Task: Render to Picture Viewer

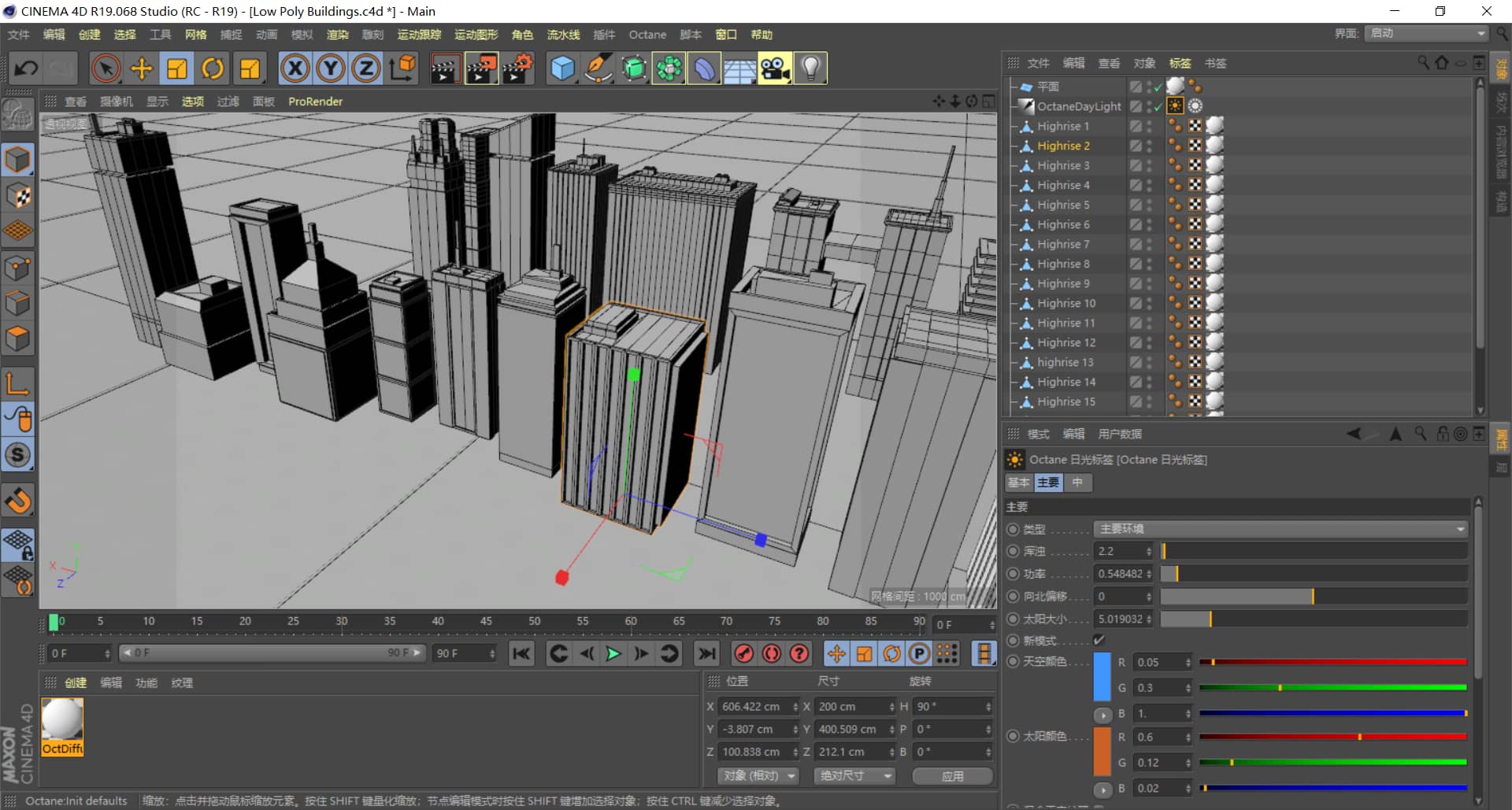Action: coord(481,68)
